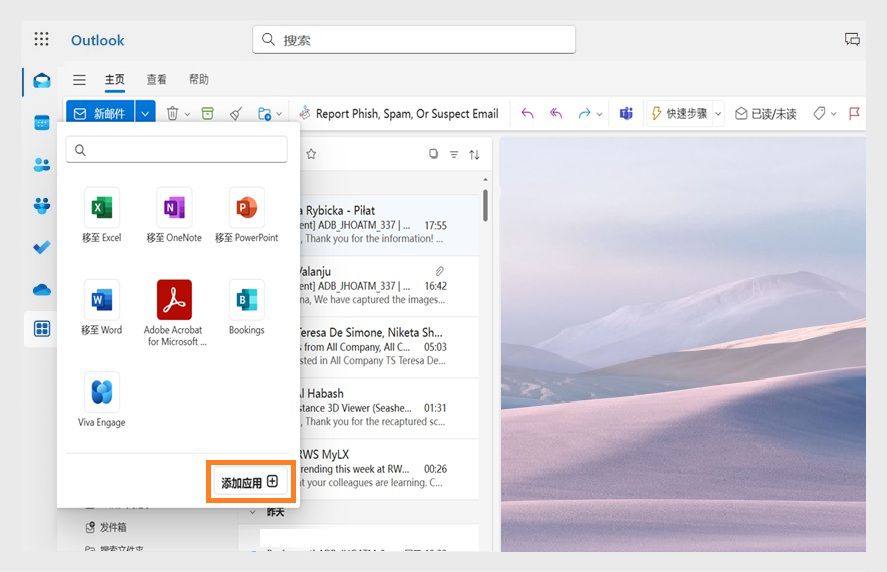
Task: Click the Forward arrow icon
Action: (584, 114)
